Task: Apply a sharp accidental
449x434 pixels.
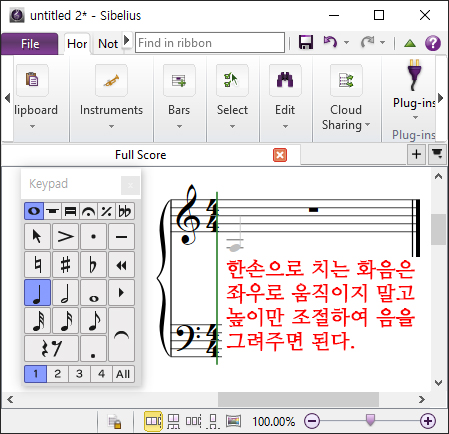Action: point(65,265)
